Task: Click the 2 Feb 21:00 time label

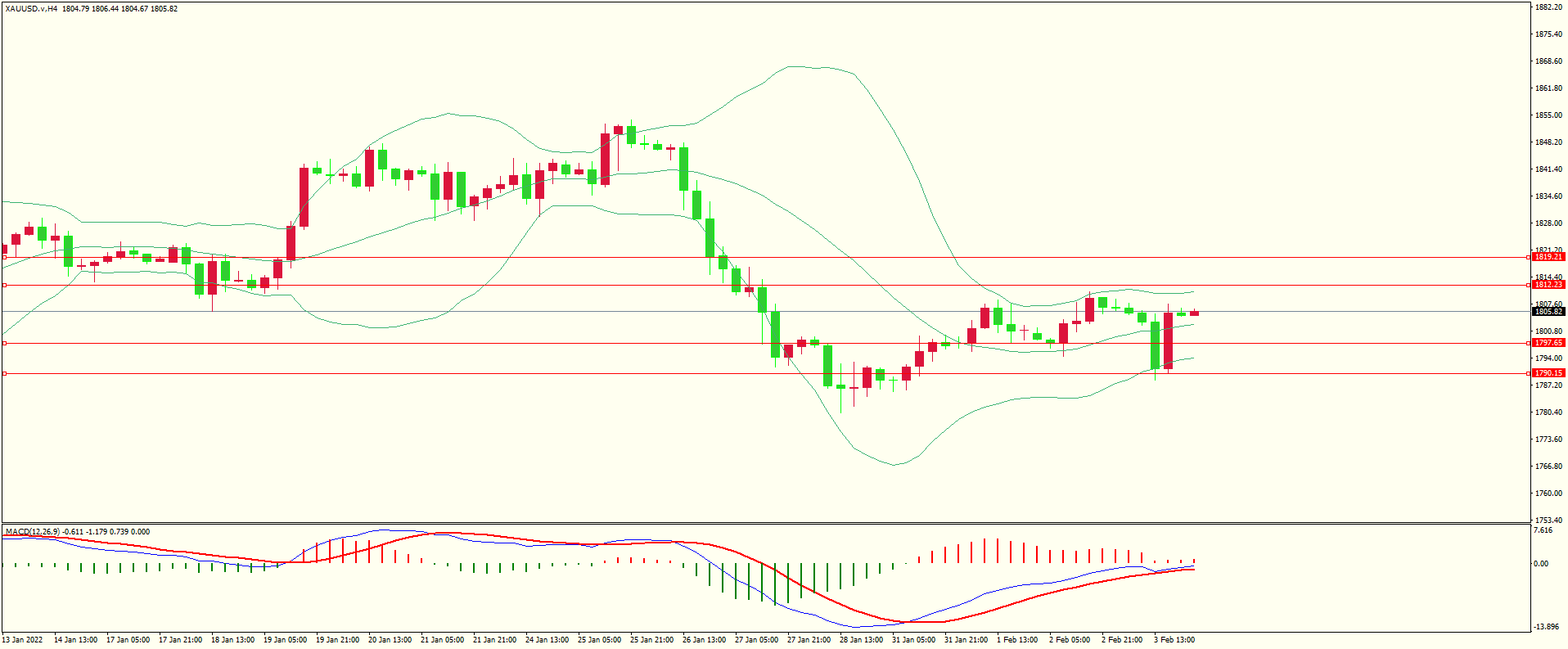Action: pos(1122,640)
